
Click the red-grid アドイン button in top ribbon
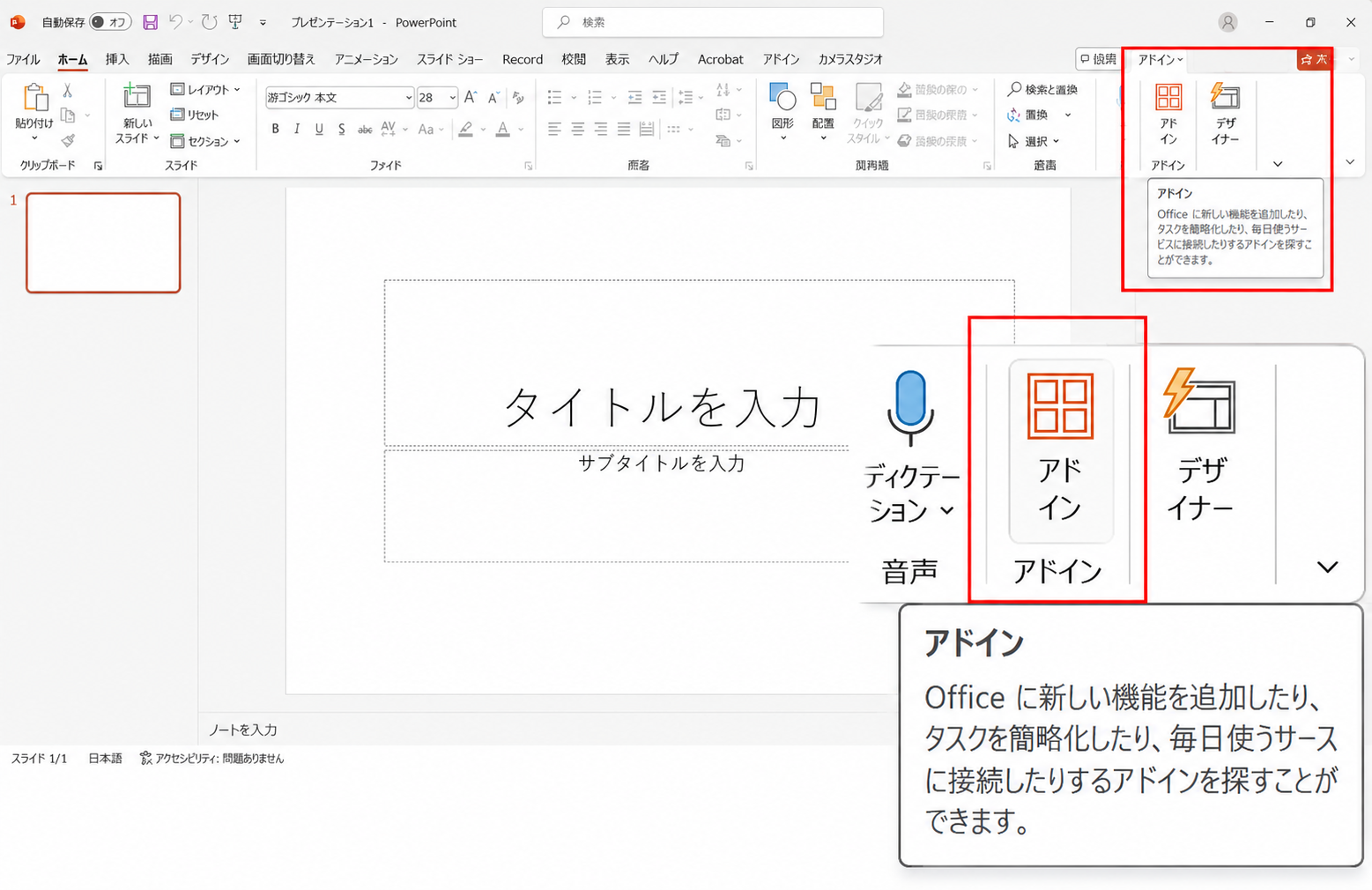pos(1168,115)
